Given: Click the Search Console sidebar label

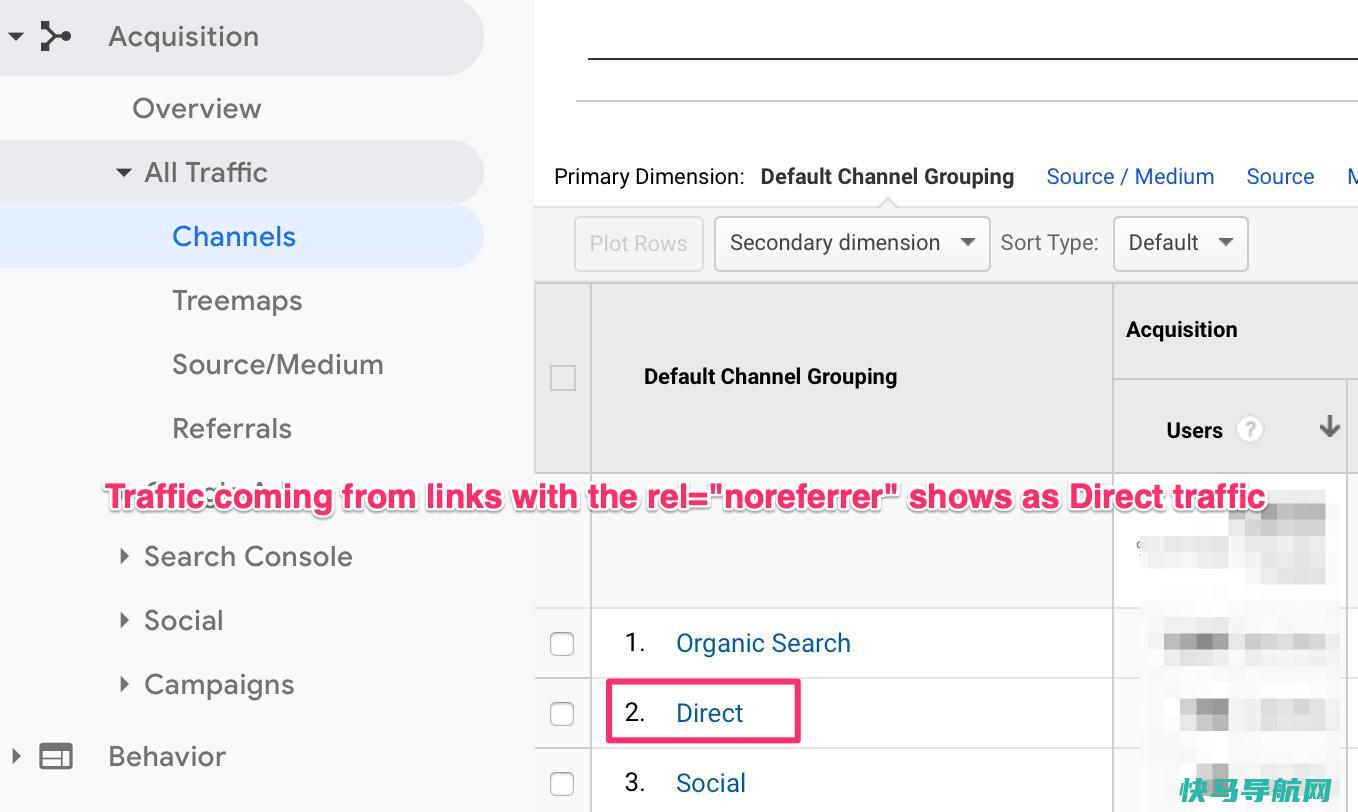Looking at the screenshot, I should click(248, 556).
